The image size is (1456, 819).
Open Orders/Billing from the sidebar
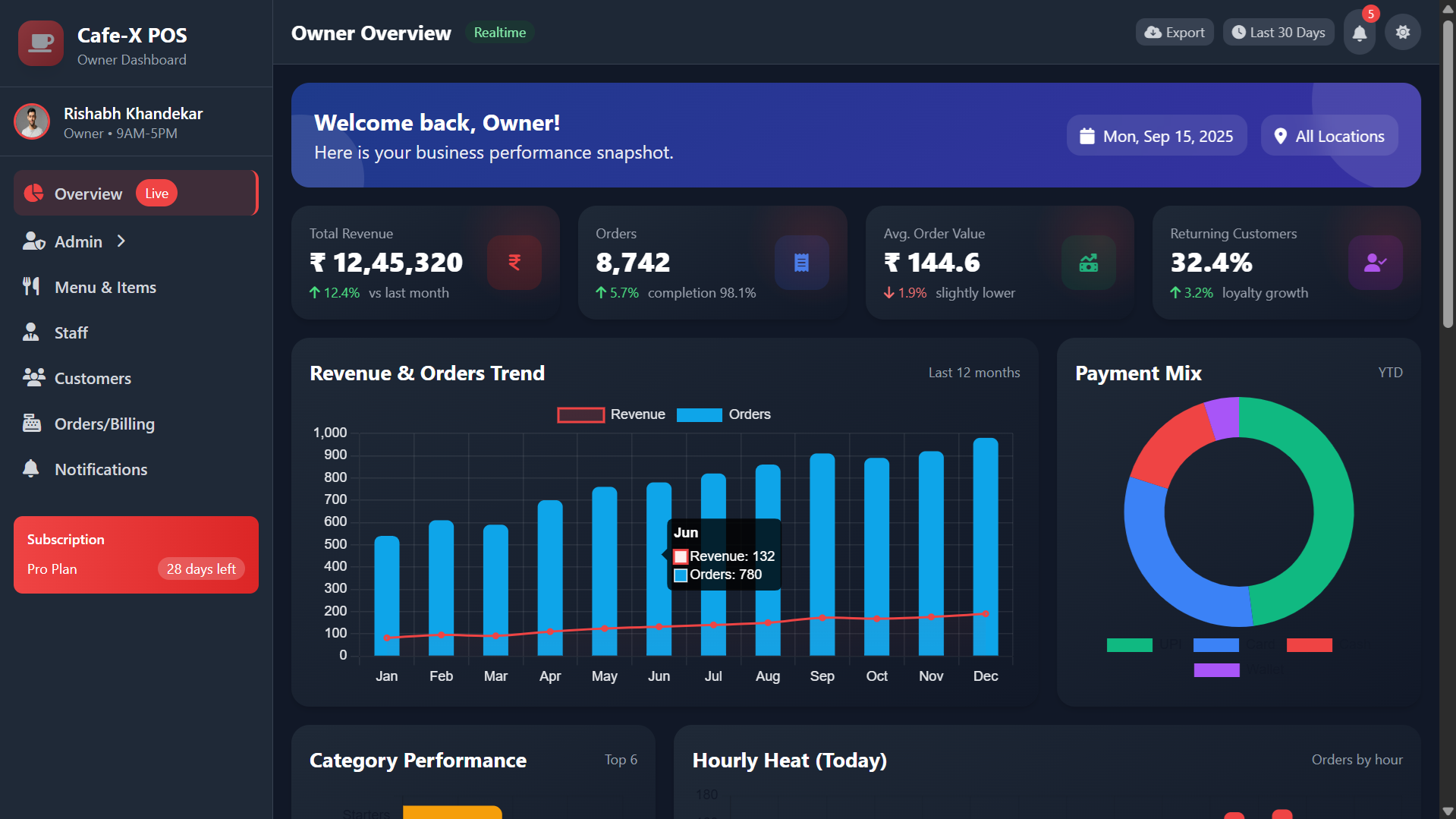point(104,424)
